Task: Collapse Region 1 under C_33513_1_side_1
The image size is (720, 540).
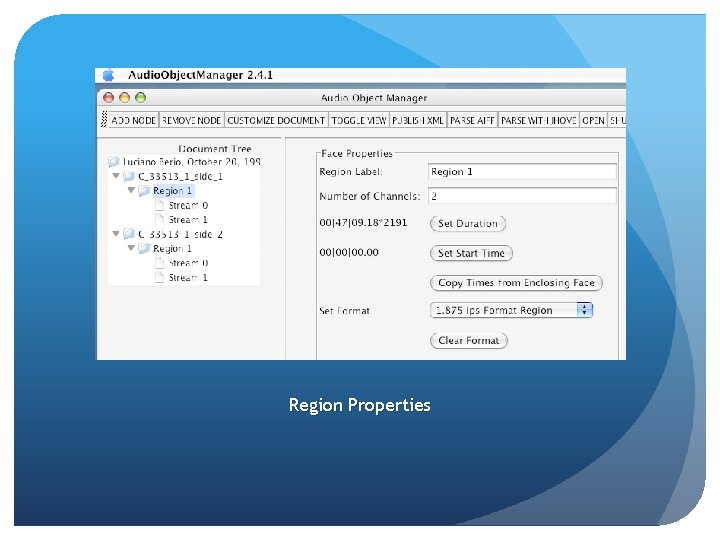Action: (131, 190)
